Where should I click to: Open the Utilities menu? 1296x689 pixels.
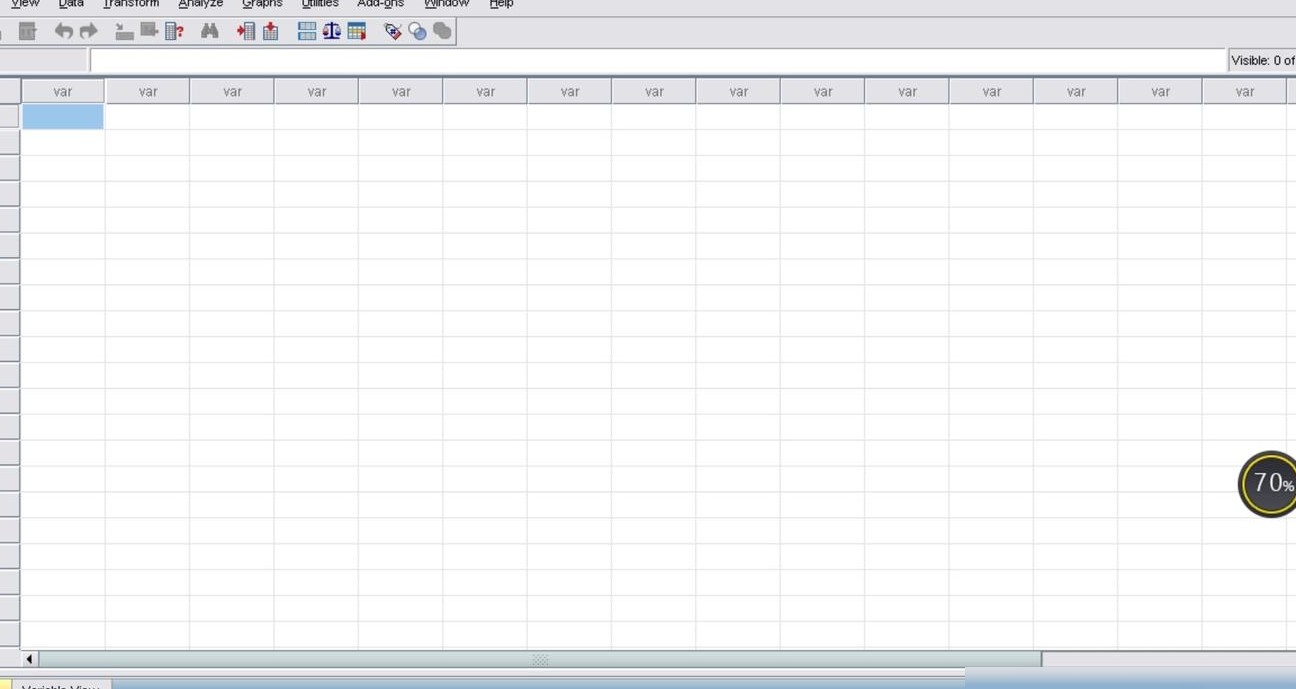(320, 4)
